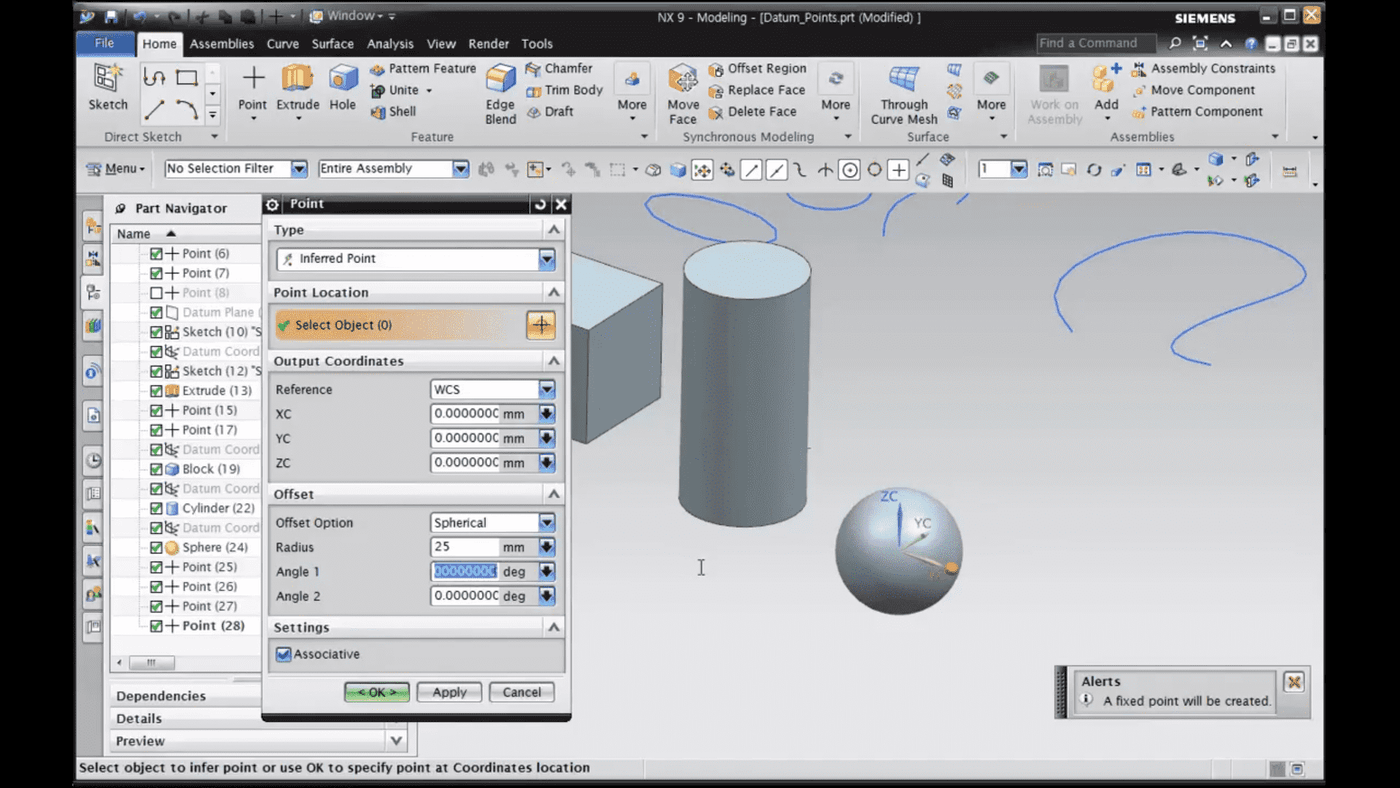The height and width of the screenshot is (788, 1400).
Task: Toggle the Associative checkbox
Action: click(x=284, y=654)
